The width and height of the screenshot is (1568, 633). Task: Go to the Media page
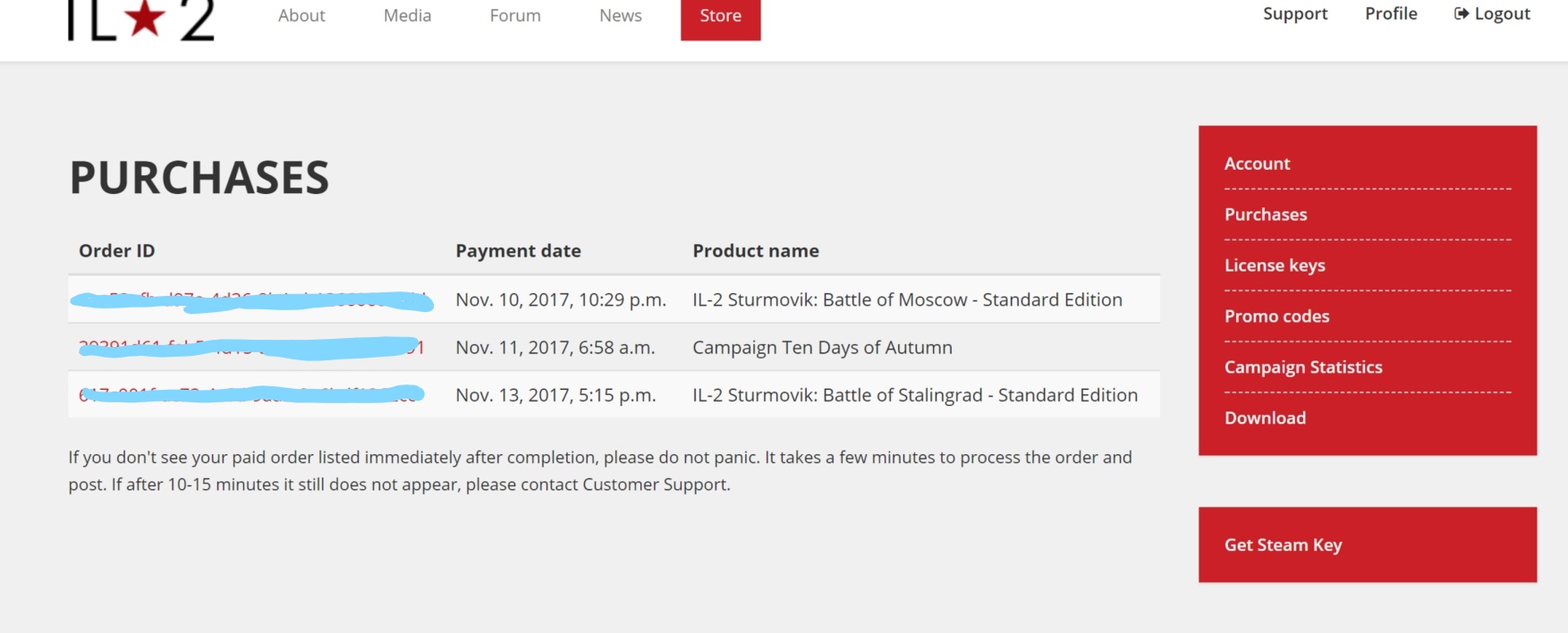(x=407, y=15)
